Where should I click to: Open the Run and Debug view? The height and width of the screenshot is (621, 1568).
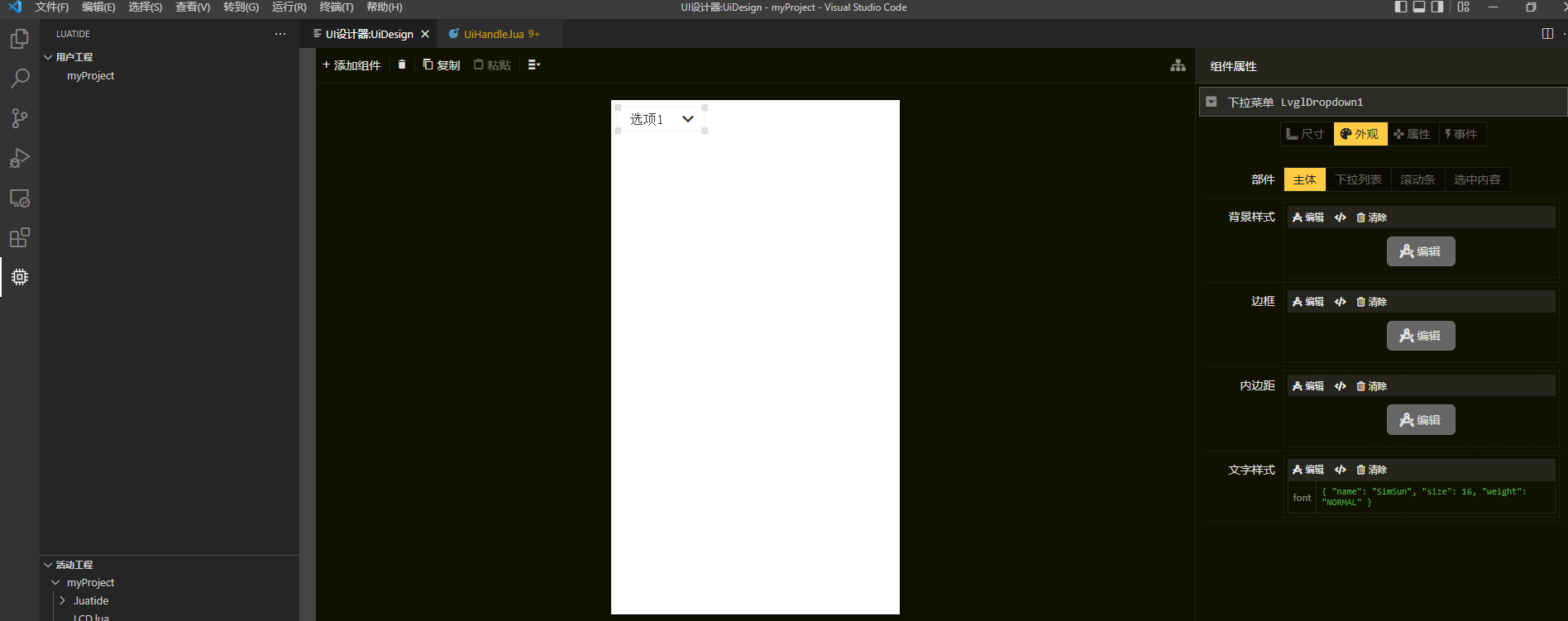click(20, 158)
